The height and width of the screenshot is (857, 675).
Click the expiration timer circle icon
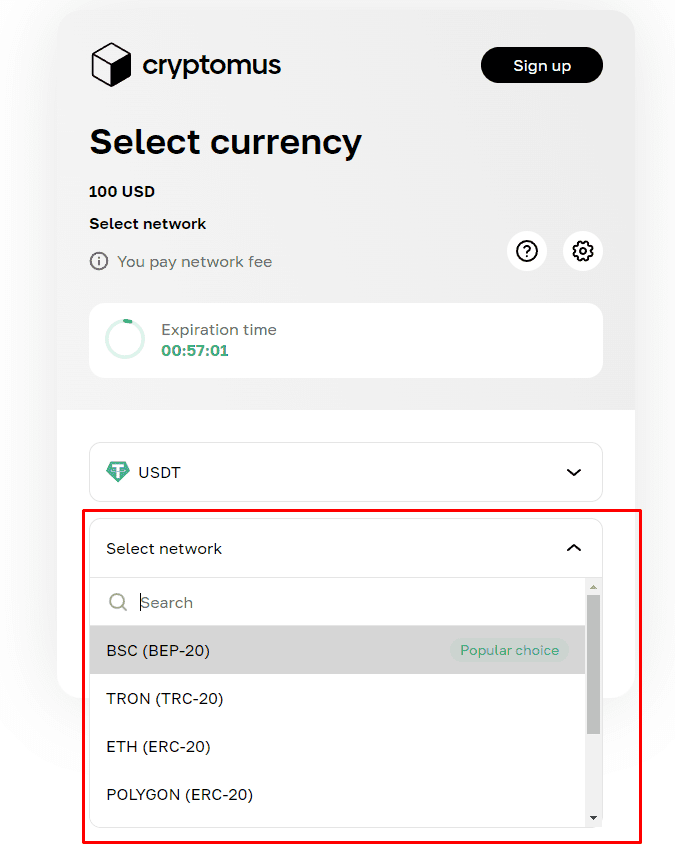125,340
